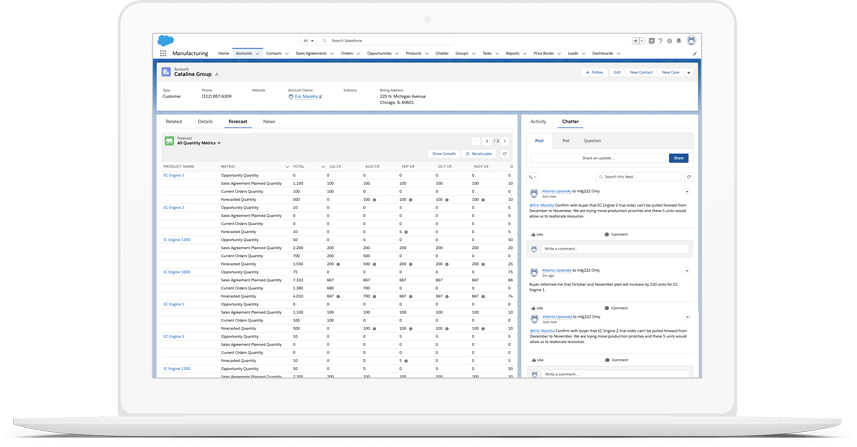Open the favorites list dropdown arrow
This screenshot has height=447, width=857.
pyautogui.click(x=642, y=41)
